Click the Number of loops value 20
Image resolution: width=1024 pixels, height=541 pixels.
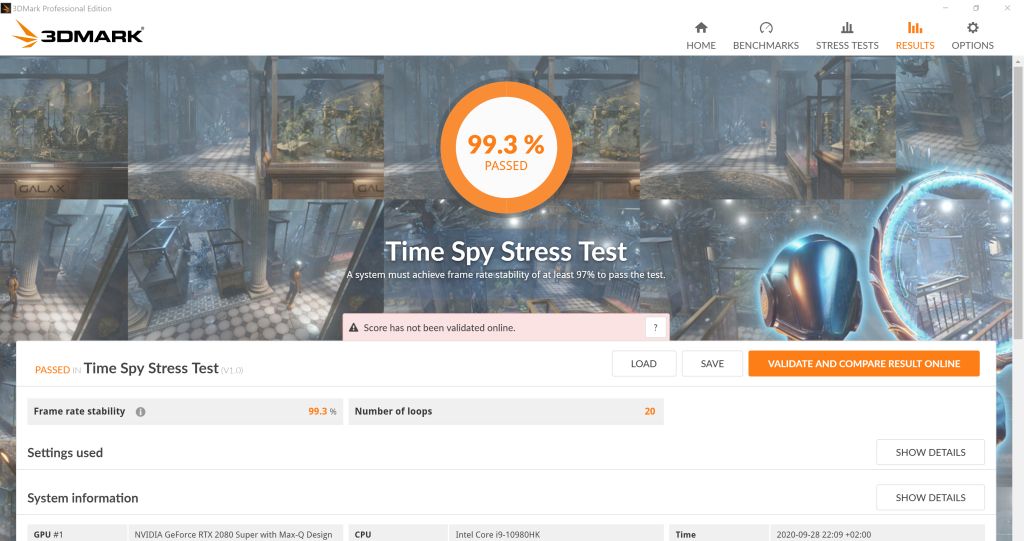[x=650, y=411]
